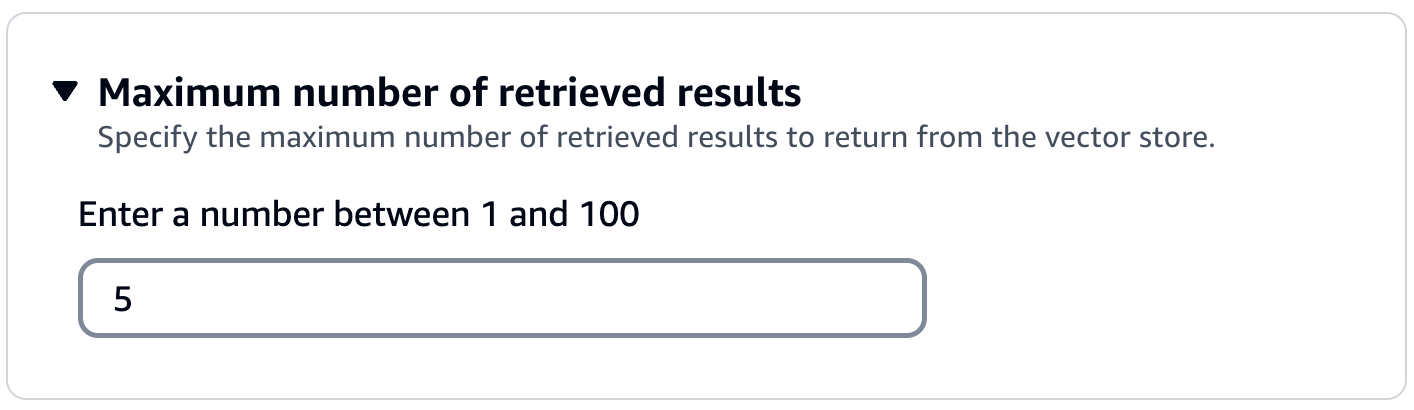This screenshot has width=1414, height=410.
Task: Toggle the downward arrow beside the heading
Action: (65, 93)
